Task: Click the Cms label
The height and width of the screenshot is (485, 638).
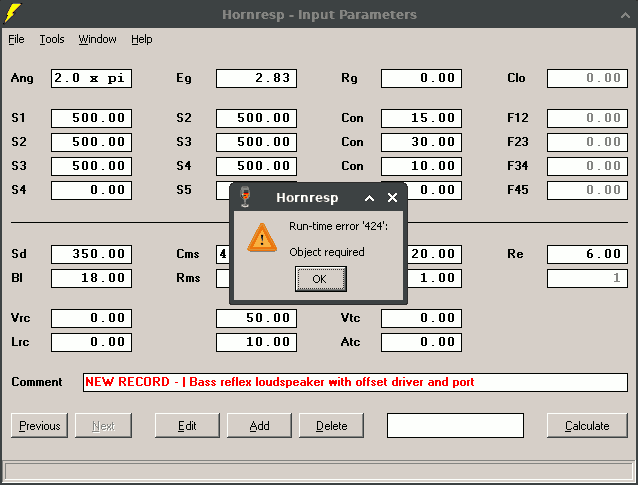Action: 188,254
